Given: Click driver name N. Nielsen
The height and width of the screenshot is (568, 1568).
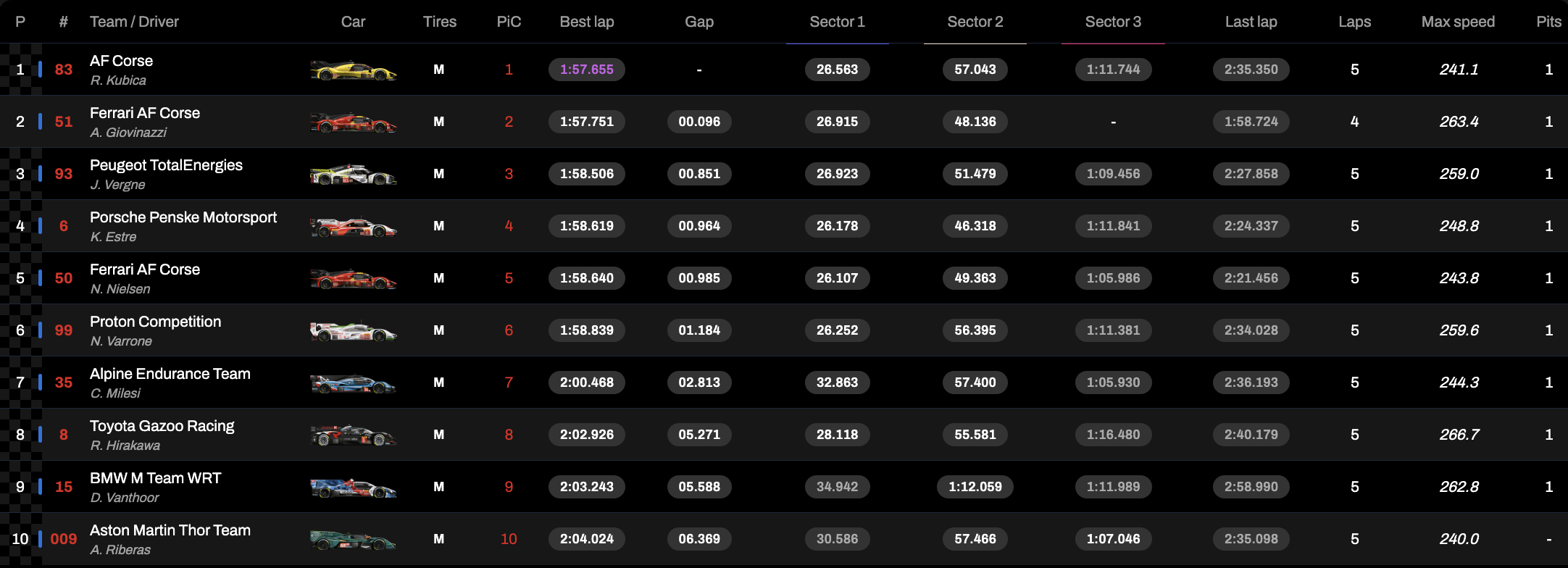Looking at the screenshot, I should (x=120, y=289).
